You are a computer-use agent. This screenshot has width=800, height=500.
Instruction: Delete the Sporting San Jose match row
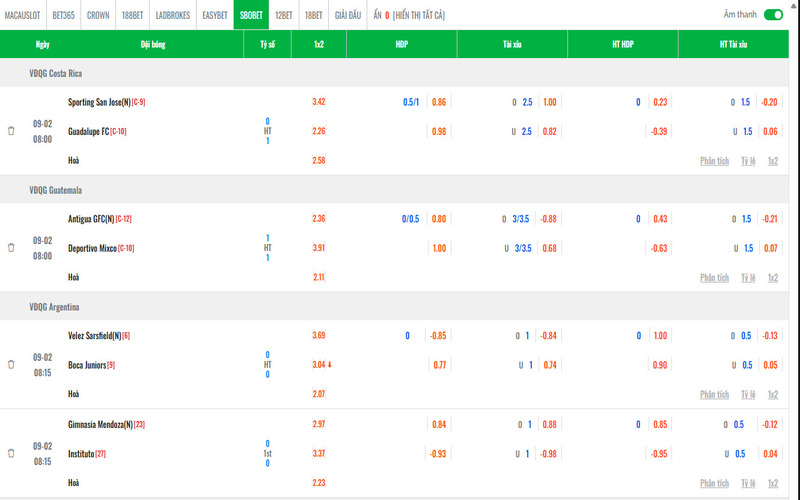point(11,131)
